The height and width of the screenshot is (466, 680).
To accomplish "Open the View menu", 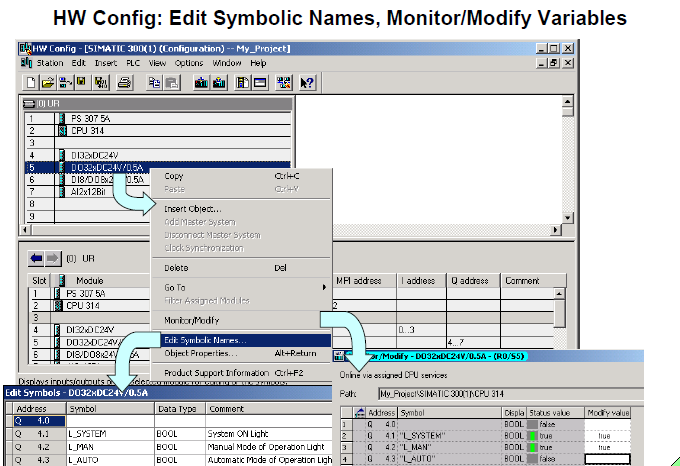I will [x=157, y=63].
